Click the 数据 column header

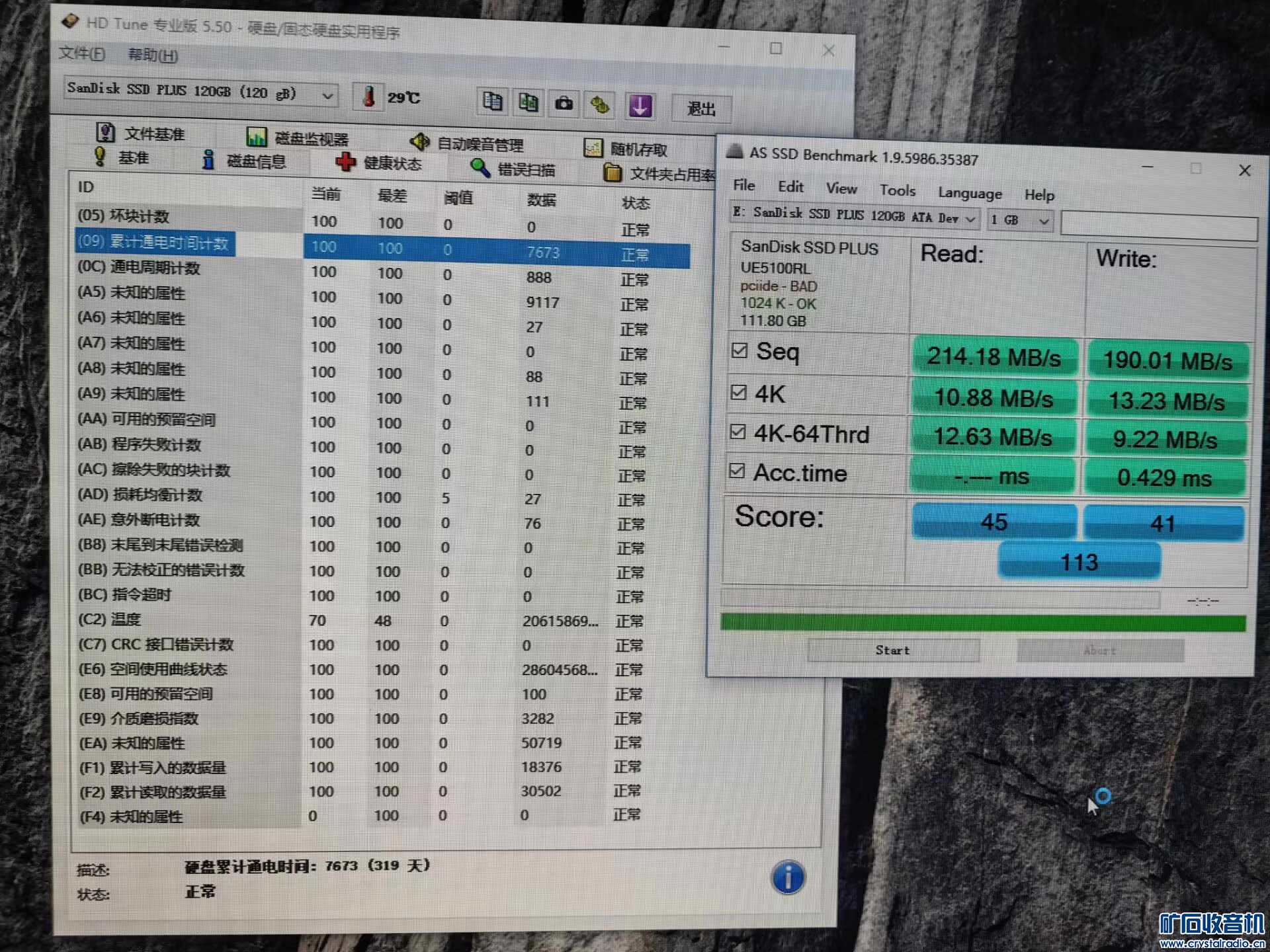tap(541, 200)
